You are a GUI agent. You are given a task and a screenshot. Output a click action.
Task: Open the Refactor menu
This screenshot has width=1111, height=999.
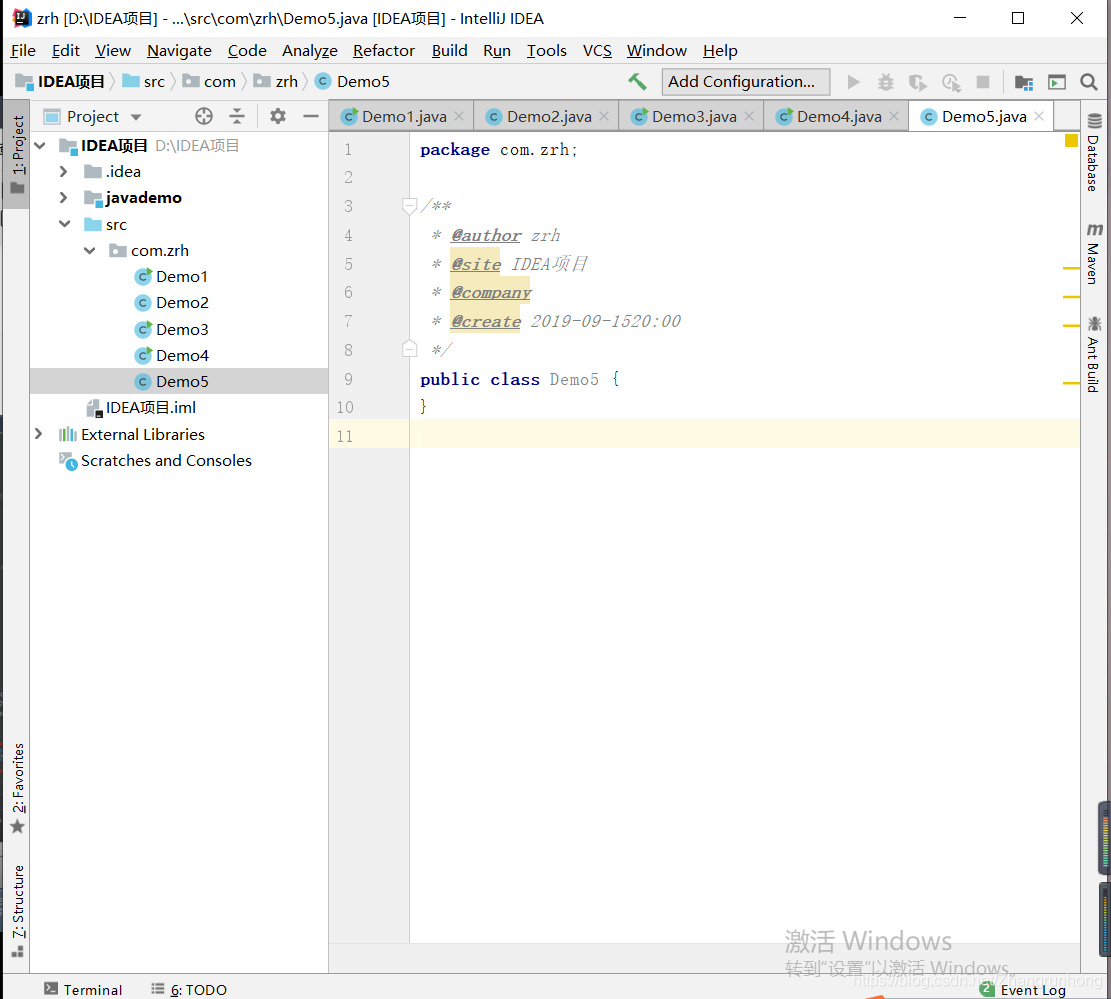(384, 51)
